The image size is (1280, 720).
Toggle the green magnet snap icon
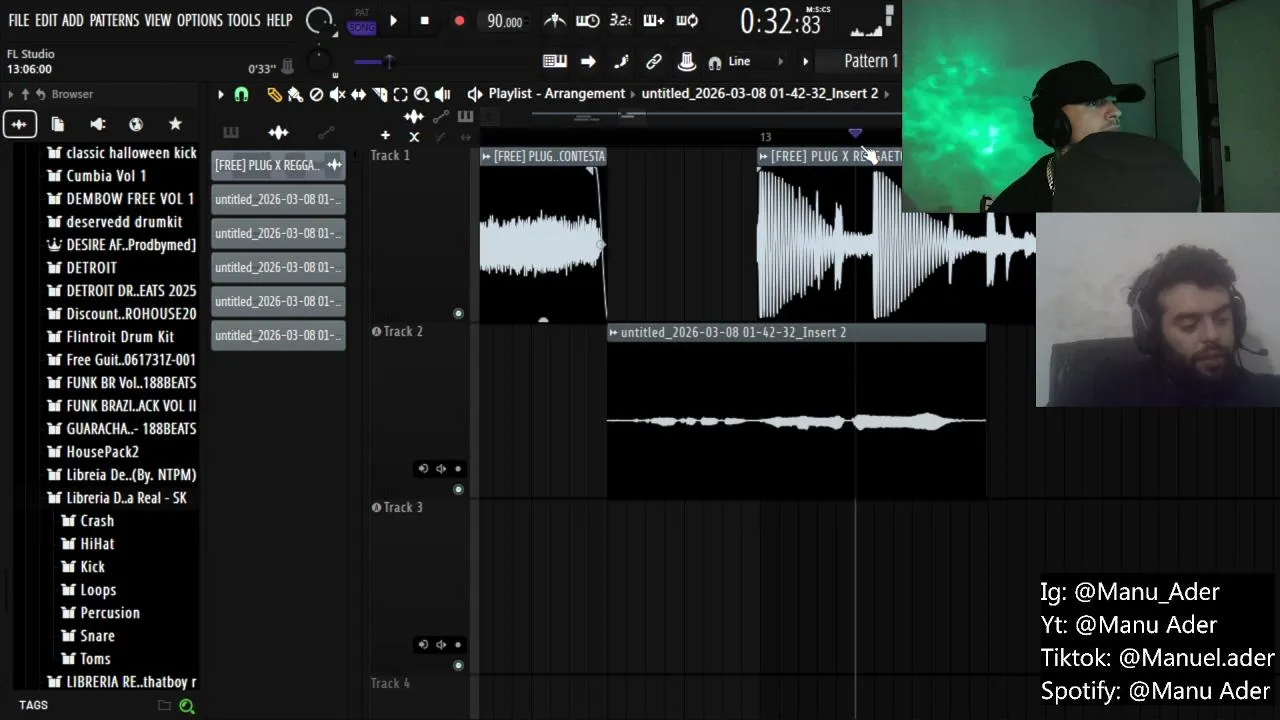click(241, 94)
